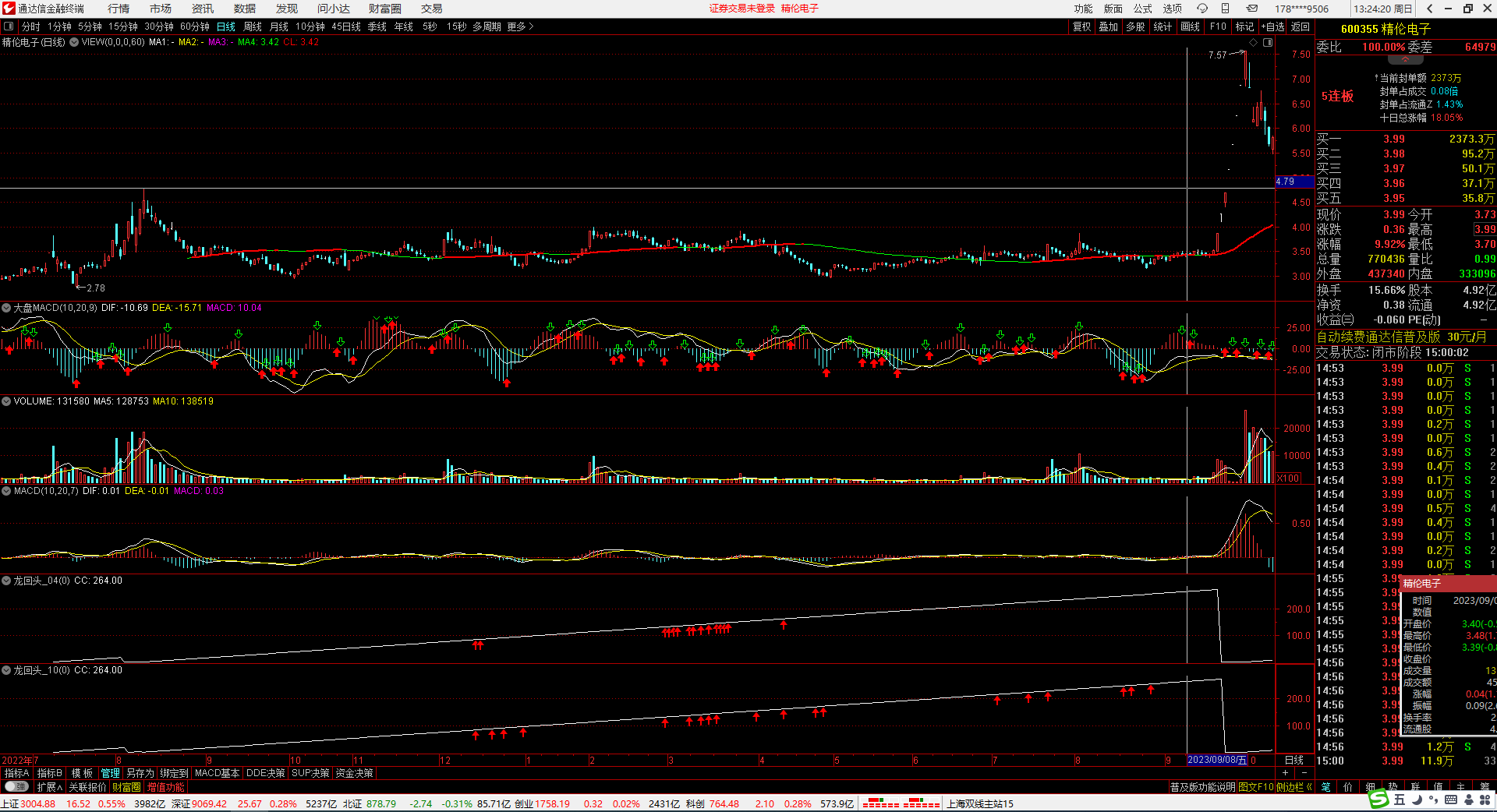The width and height of the screenshot is (1497, 812).
Task: Switch to the 分时 intraday view
Action: [31, 26]
